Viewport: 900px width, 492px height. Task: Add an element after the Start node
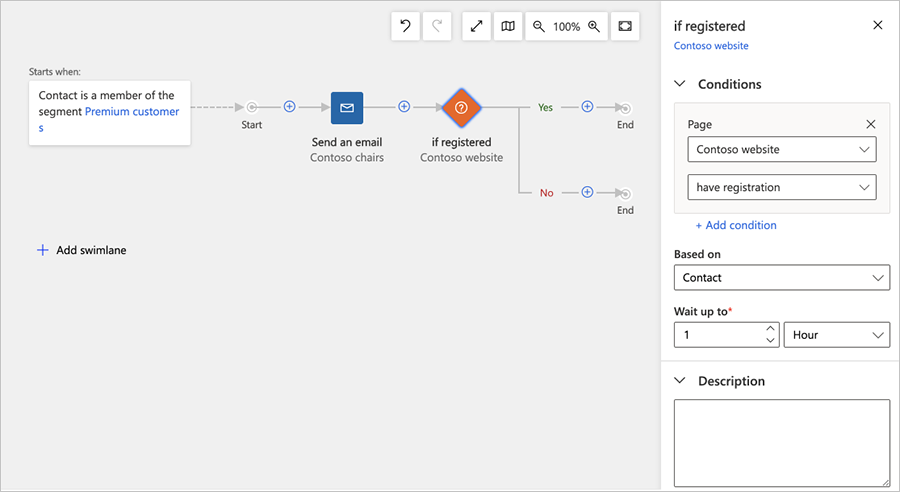point(289,107)
